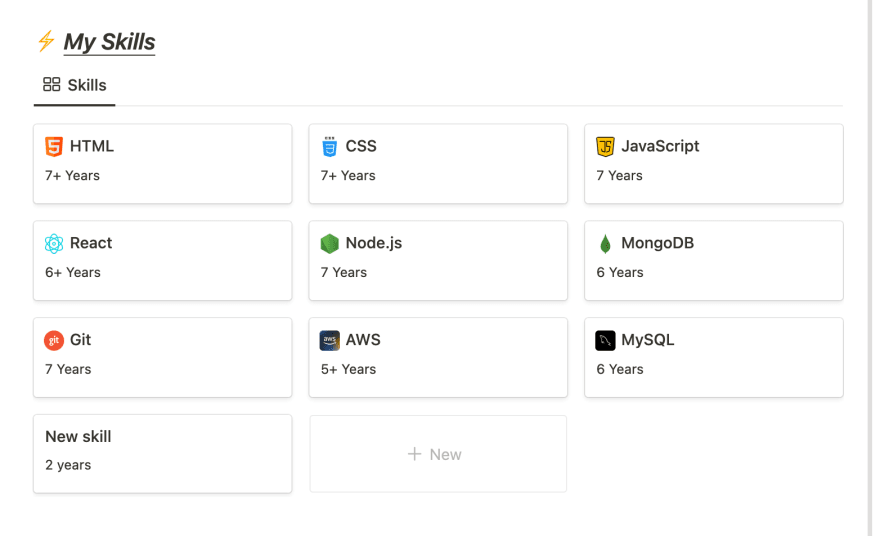880x536 pixels.
Task: Click the Git logo icon
Action: [x=54, y=340]
